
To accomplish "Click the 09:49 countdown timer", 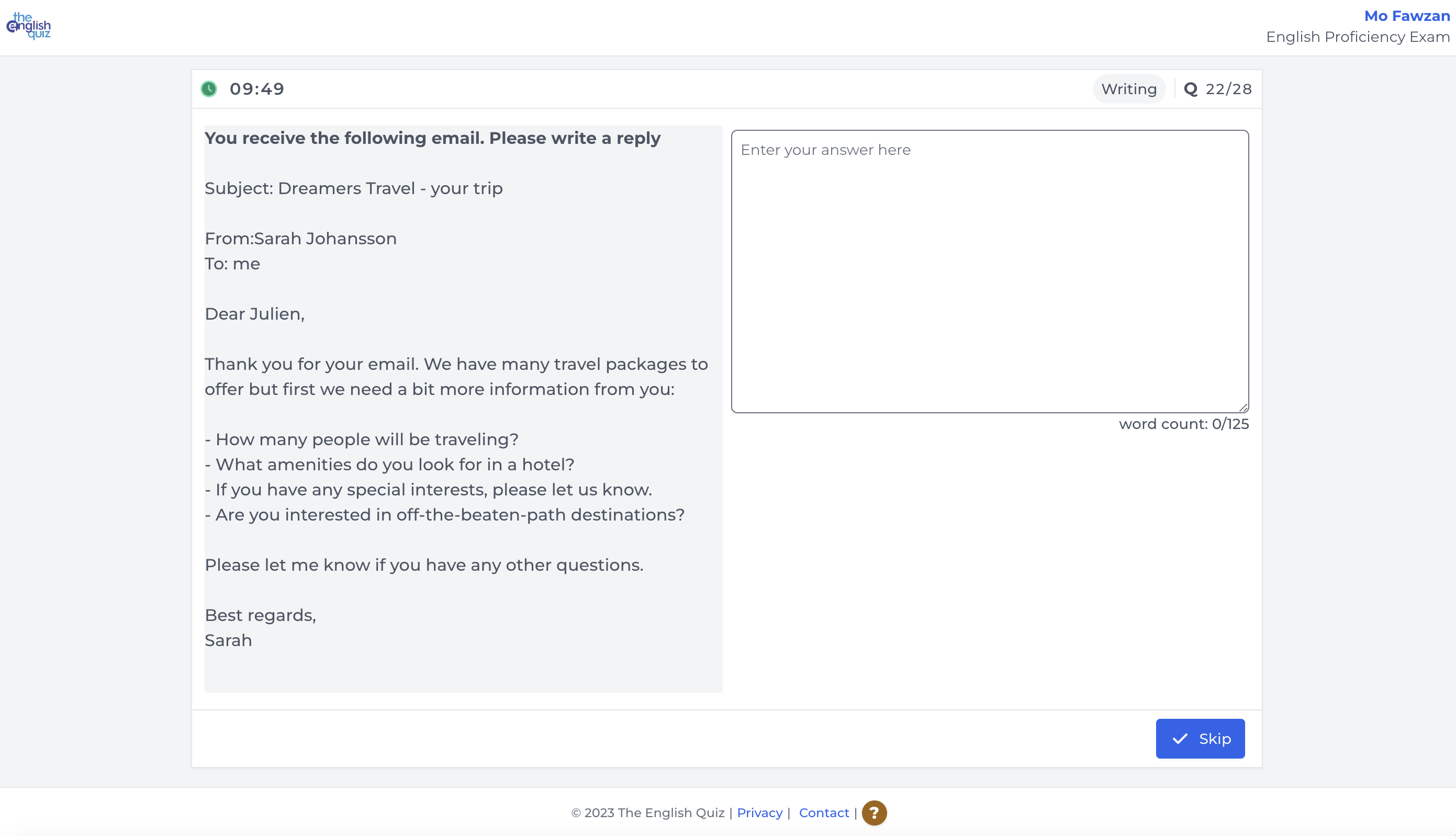I will coord(257,89).
